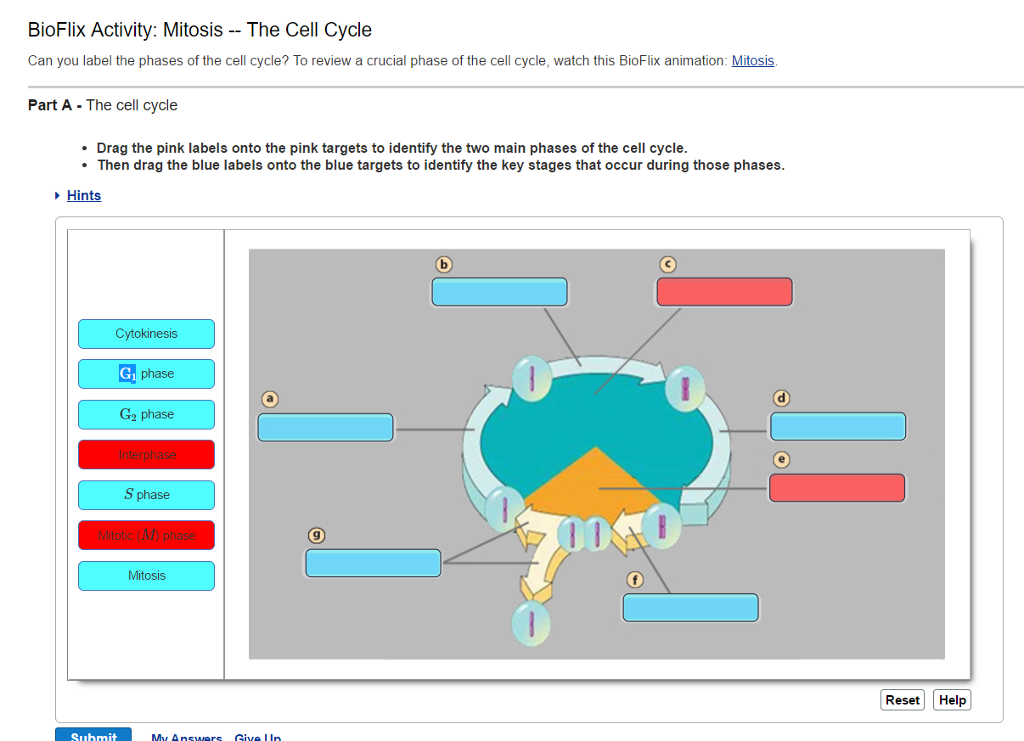Viewport: 1024px width, 741px height.
Task: Click the circled letter f marker
Action: click(x=635, y=579)
